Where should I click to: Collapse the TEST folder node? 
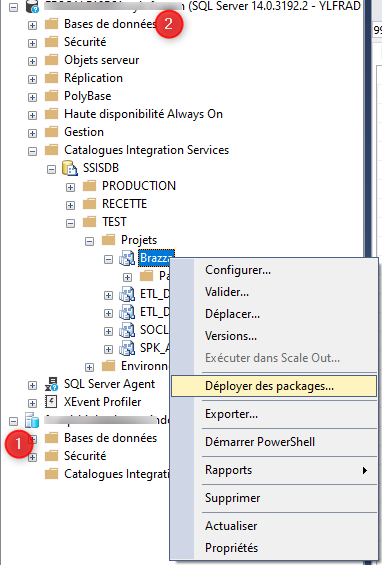[x=70, y=223]
